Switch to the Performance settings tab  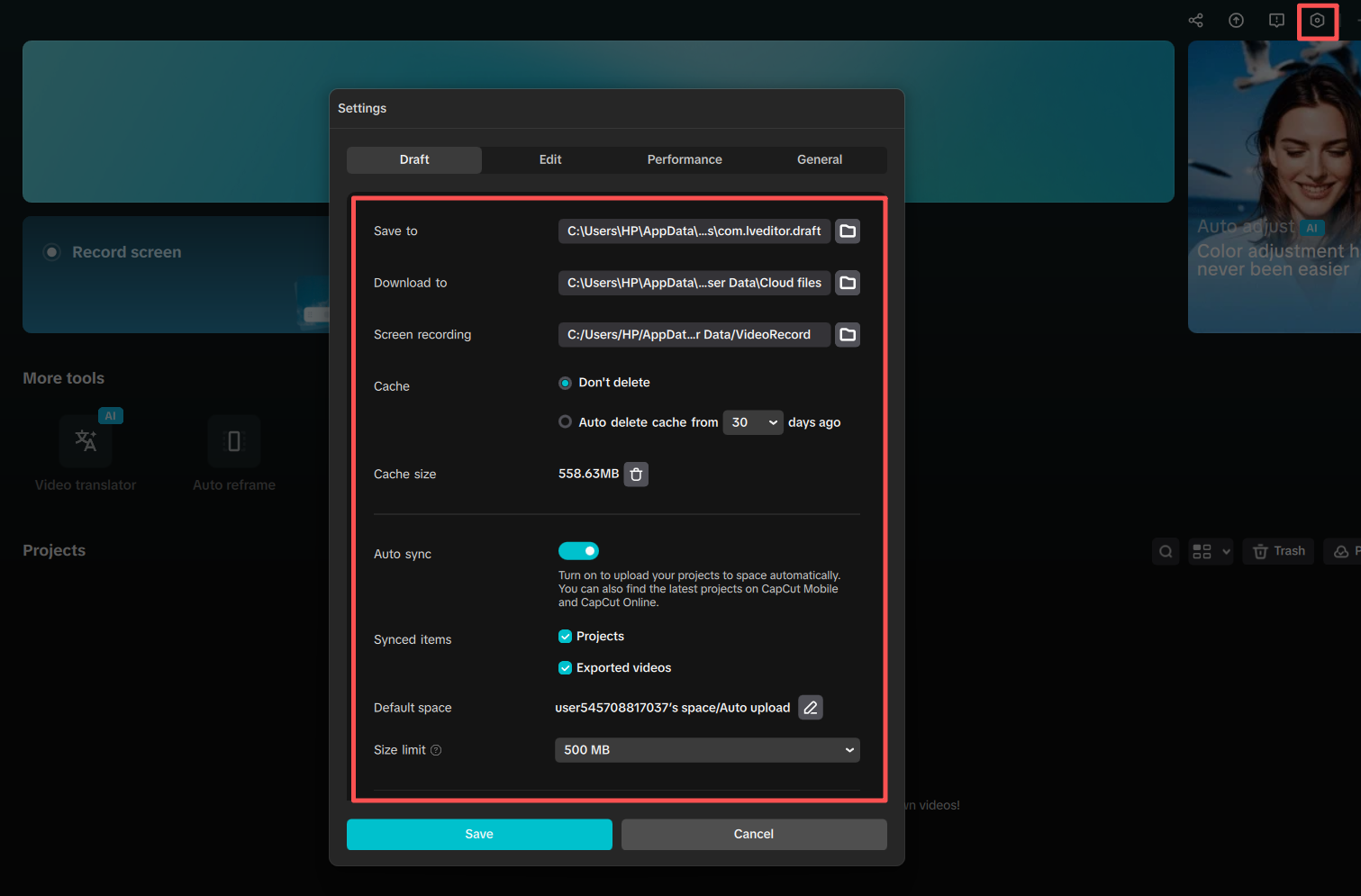point(685,159)
